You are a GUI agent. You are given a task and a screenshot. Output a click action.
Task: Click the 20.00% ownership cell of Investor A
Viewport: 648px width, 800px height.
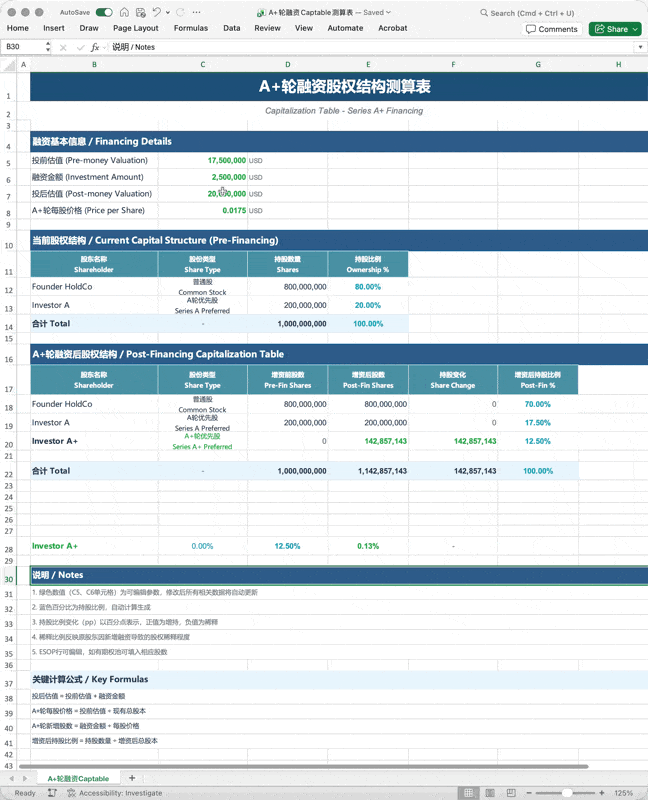[x=368, y=305]
